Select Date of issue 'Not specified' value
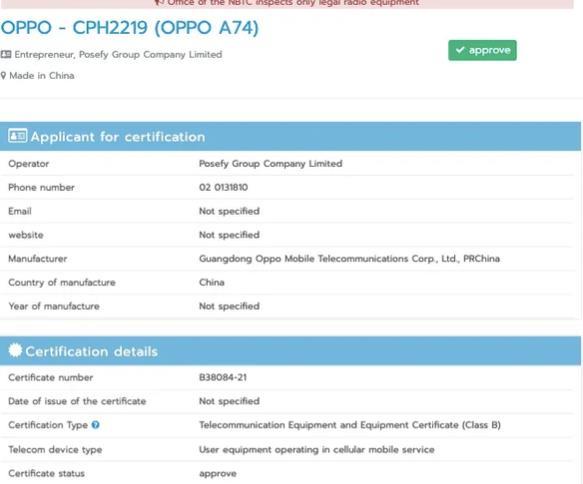 tap(229, 401)
